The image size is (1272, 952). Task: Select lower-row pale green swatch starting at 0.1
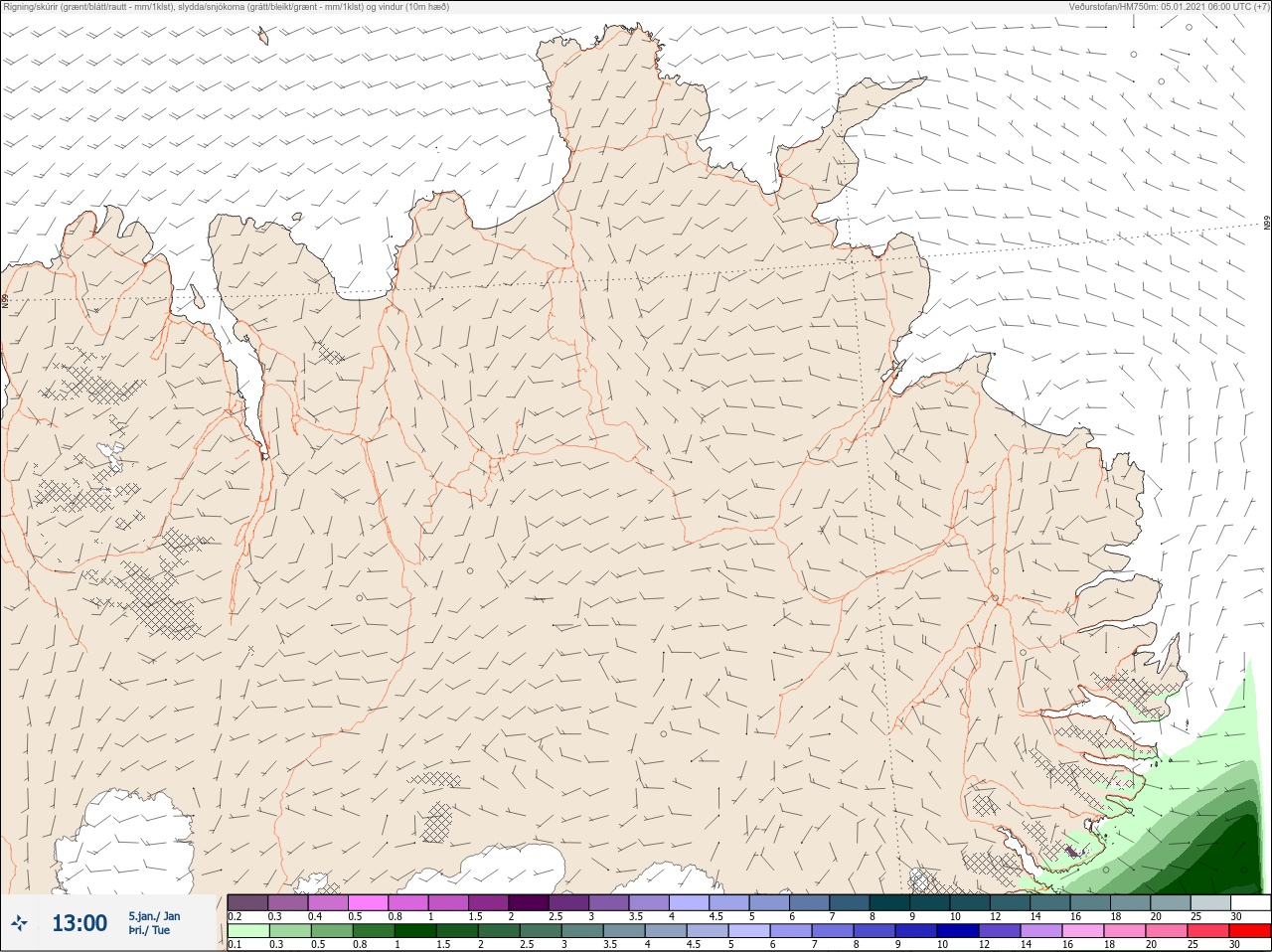click(247, 931)
